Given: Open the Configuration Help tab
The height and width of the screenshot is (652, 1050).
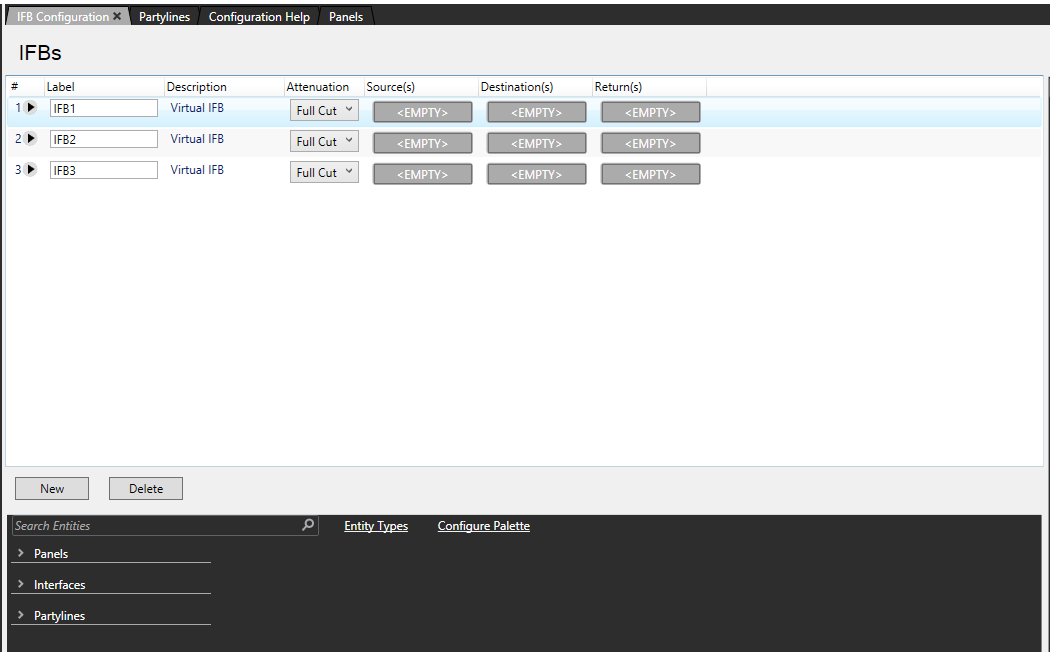Looking at the screenshot, I should (x=259, y=17).
